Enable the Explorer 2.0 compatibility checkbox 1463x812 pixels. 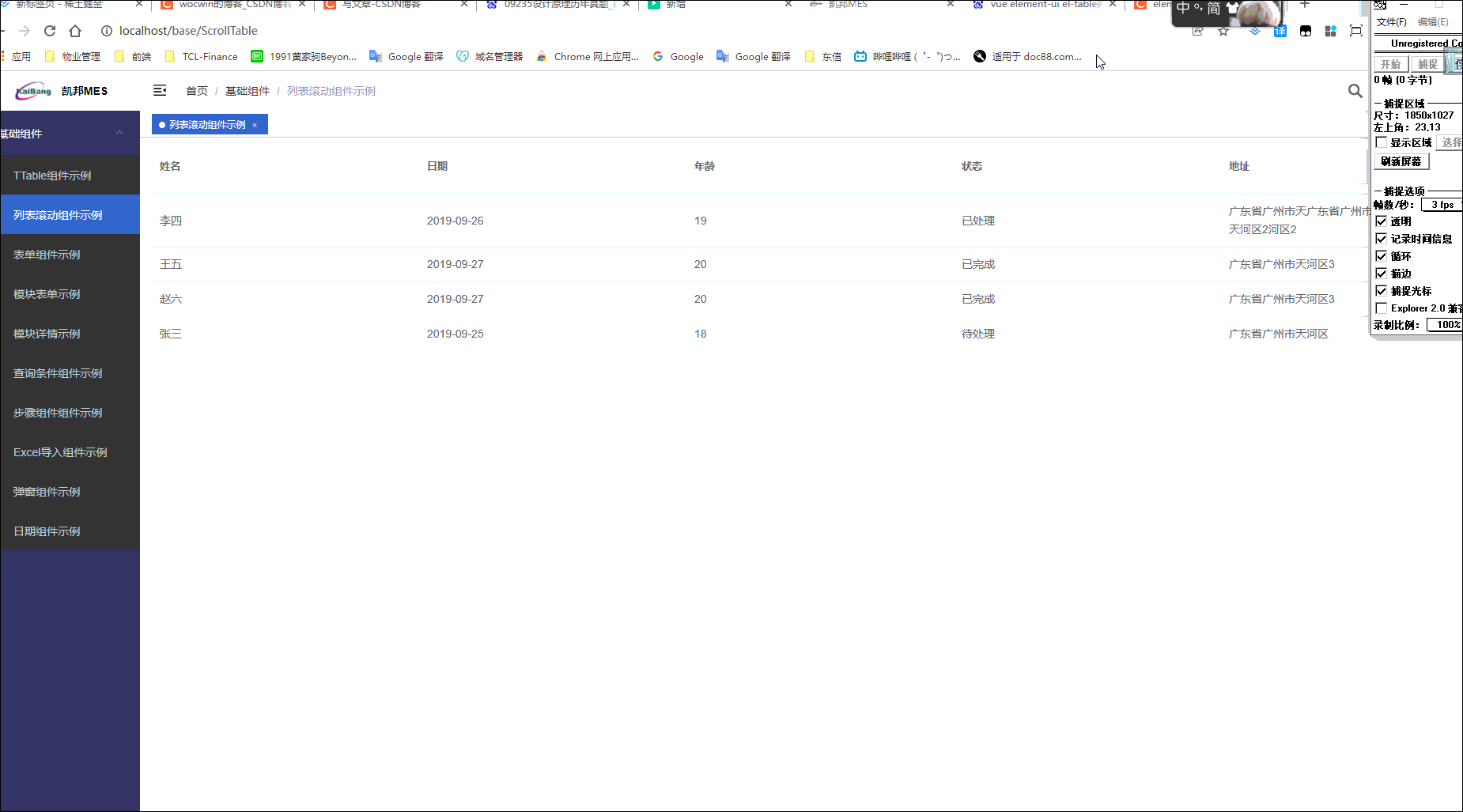1382,308
